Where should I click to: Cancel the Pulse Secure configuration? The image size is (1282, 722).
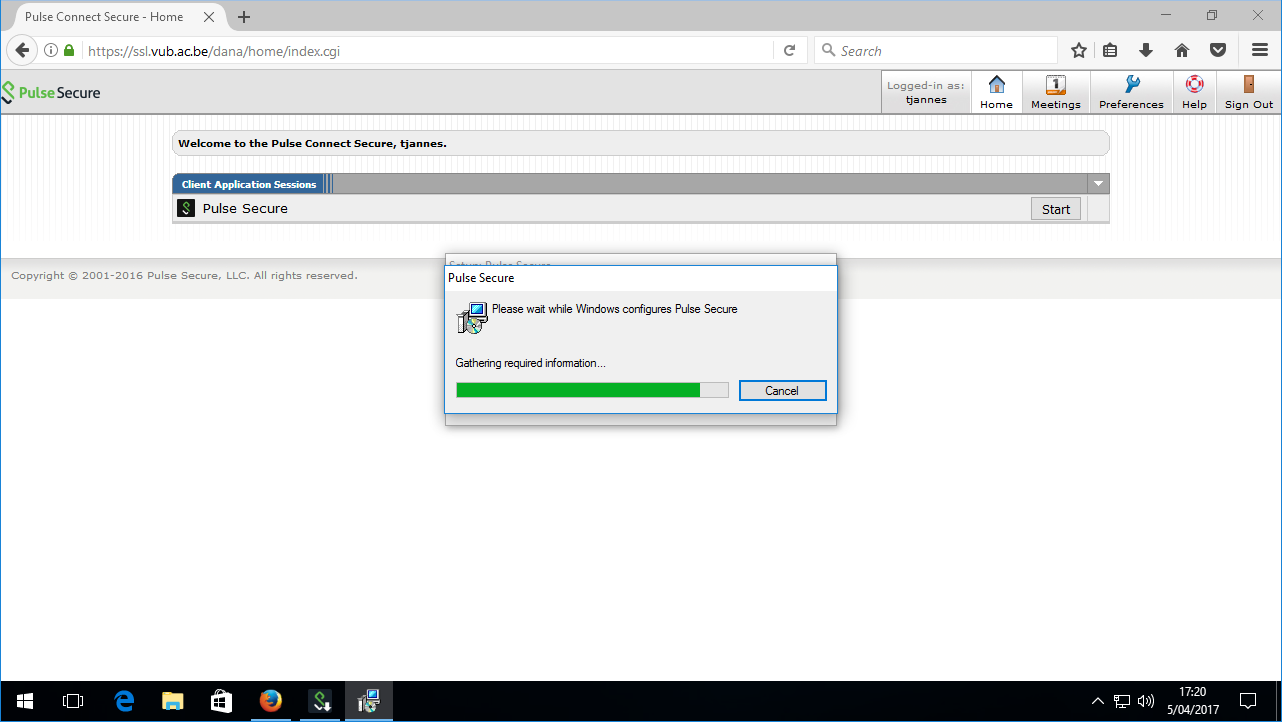click(782, 391)
